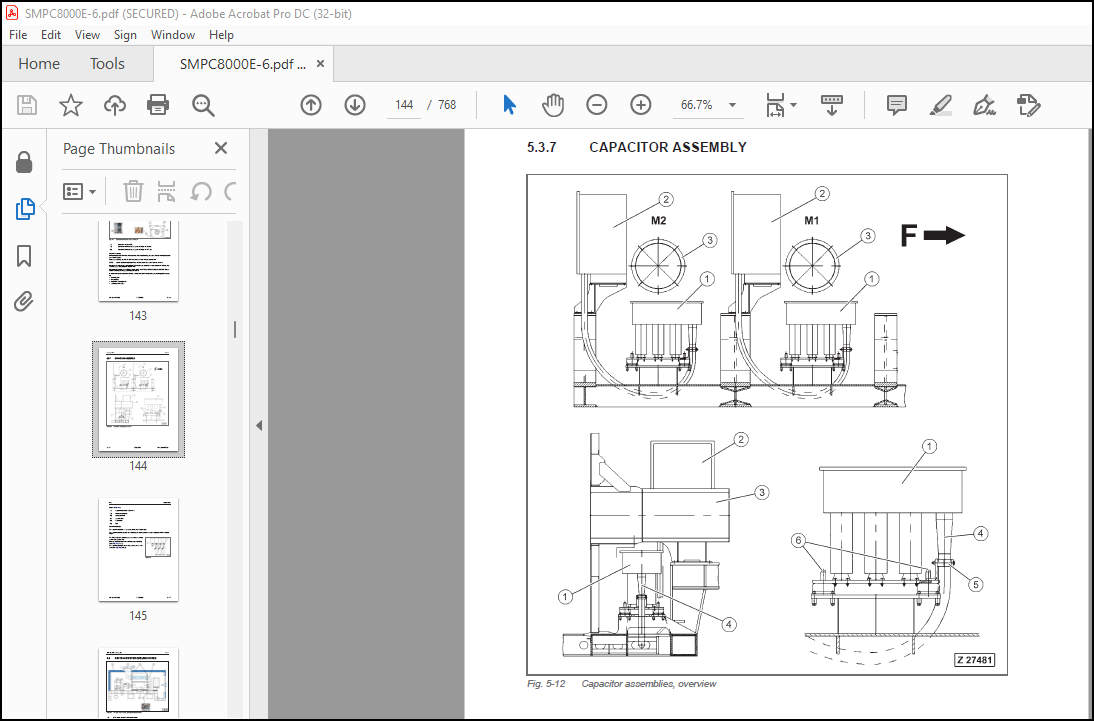Toggle the Page Thumbnails sidebar icon
The height and width of the screenshot is (721, 1094).
tap(24, 209)
